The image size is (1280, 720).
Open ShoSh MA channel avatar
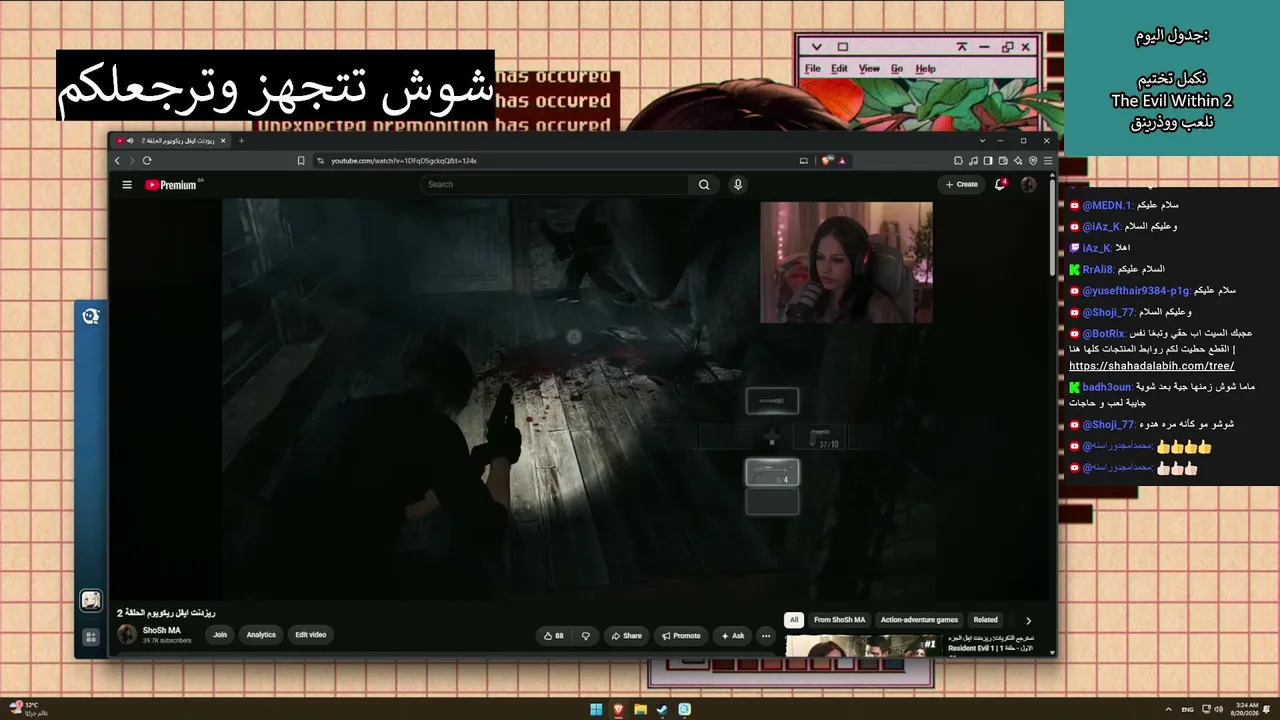click(127, 635)
